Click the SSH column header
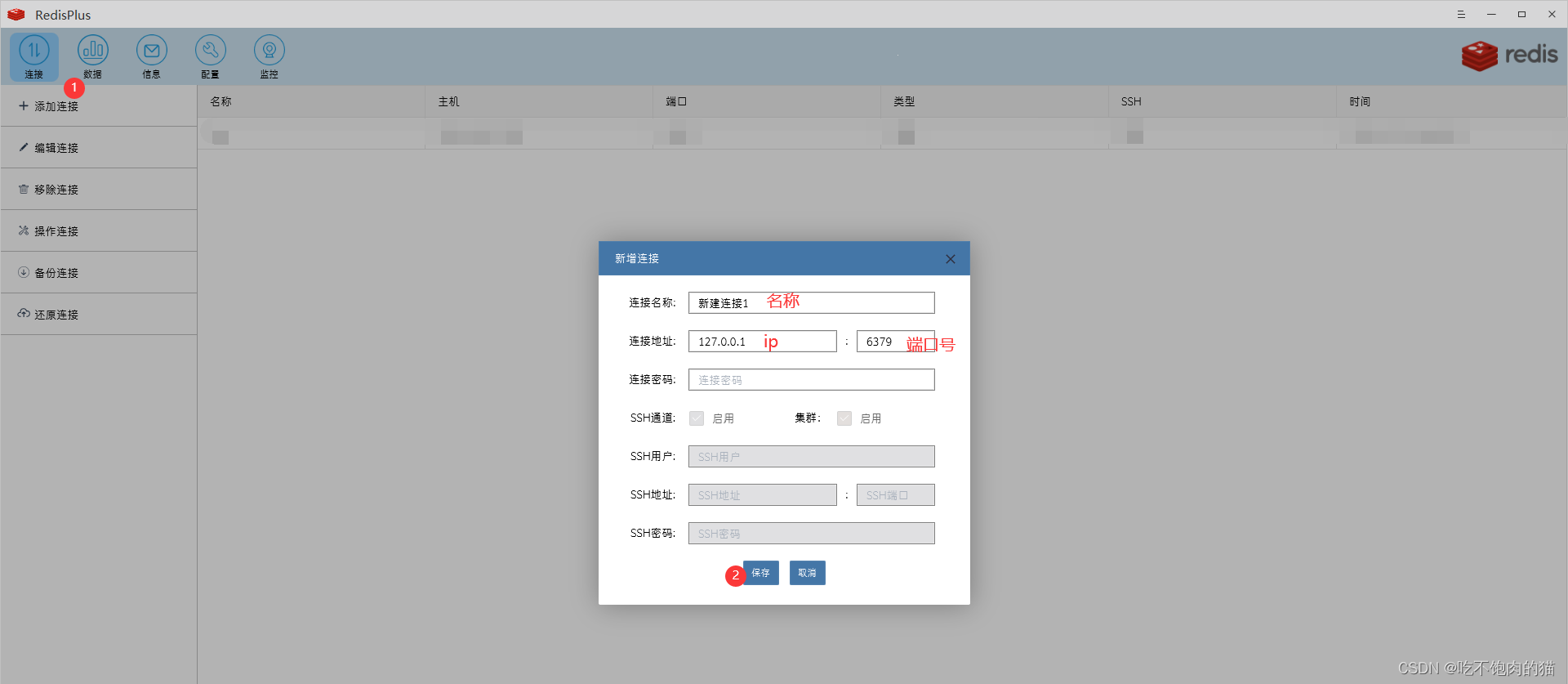This screenshot has width=1568, height=684. [x=1223, y=101]
